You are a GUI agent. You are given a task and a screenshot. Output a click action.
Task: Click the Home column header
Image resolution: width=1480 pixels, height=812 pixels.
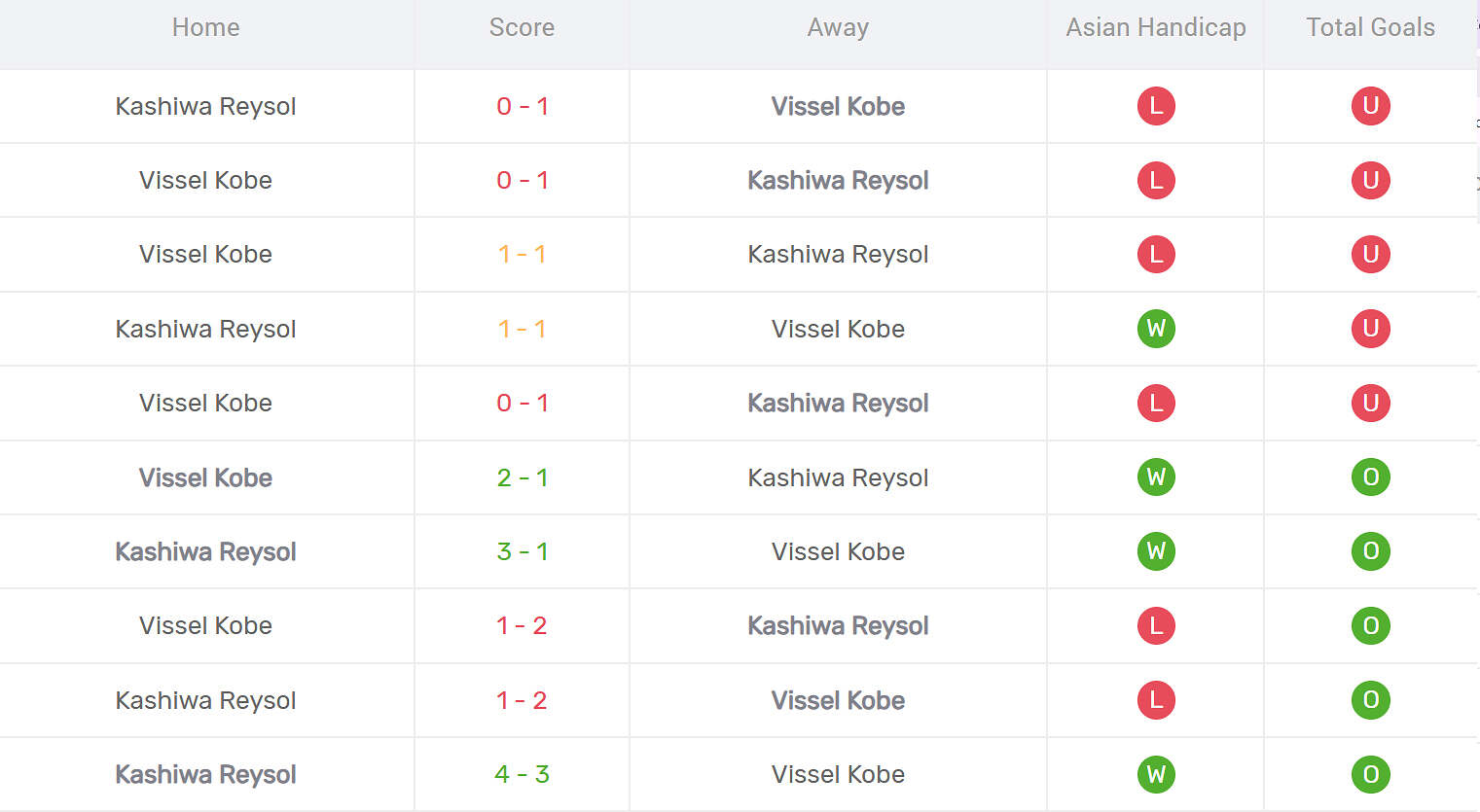coord(205,27)
